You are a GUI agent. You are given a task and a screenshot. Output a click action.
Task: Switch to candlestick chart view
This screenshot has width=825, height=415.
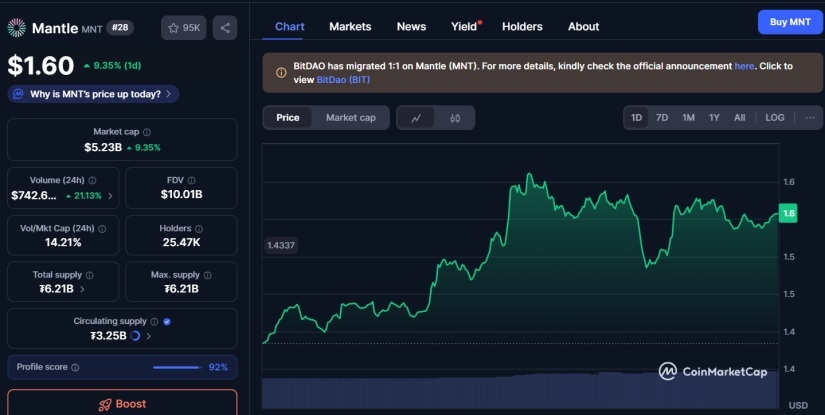[455, 118]
